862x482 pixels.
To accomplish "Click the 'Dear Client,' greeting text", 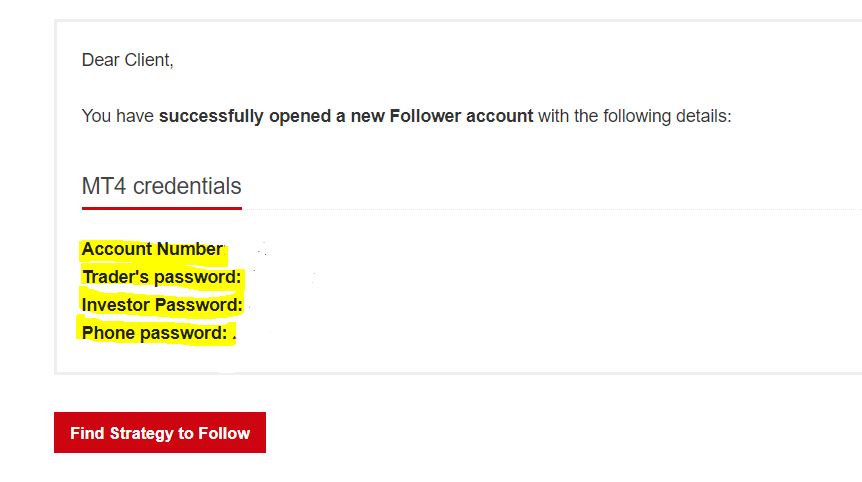I will tap(127, 60).
